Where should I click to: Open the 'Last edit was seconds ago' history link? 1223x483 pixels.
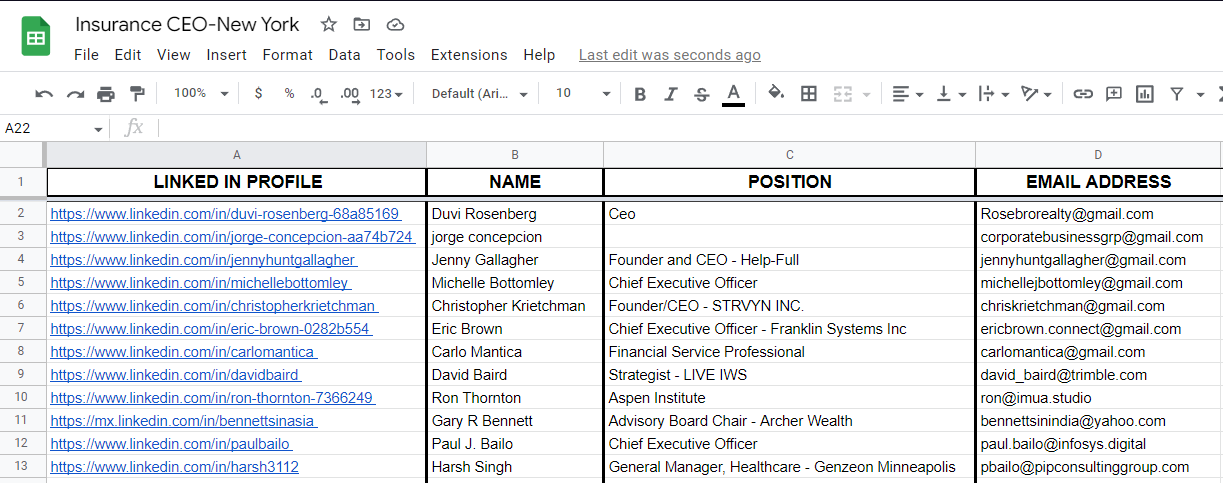[669, 55]
